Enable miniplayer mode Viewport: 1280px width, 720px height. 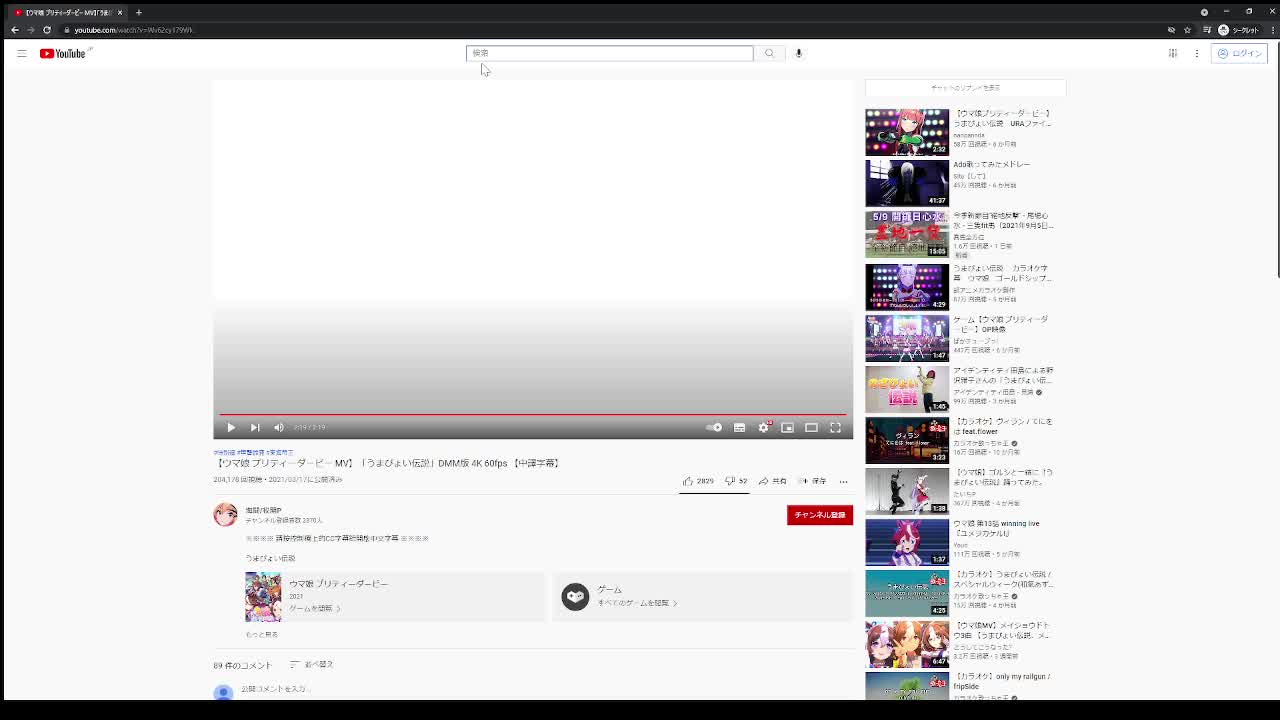point(787,427)
